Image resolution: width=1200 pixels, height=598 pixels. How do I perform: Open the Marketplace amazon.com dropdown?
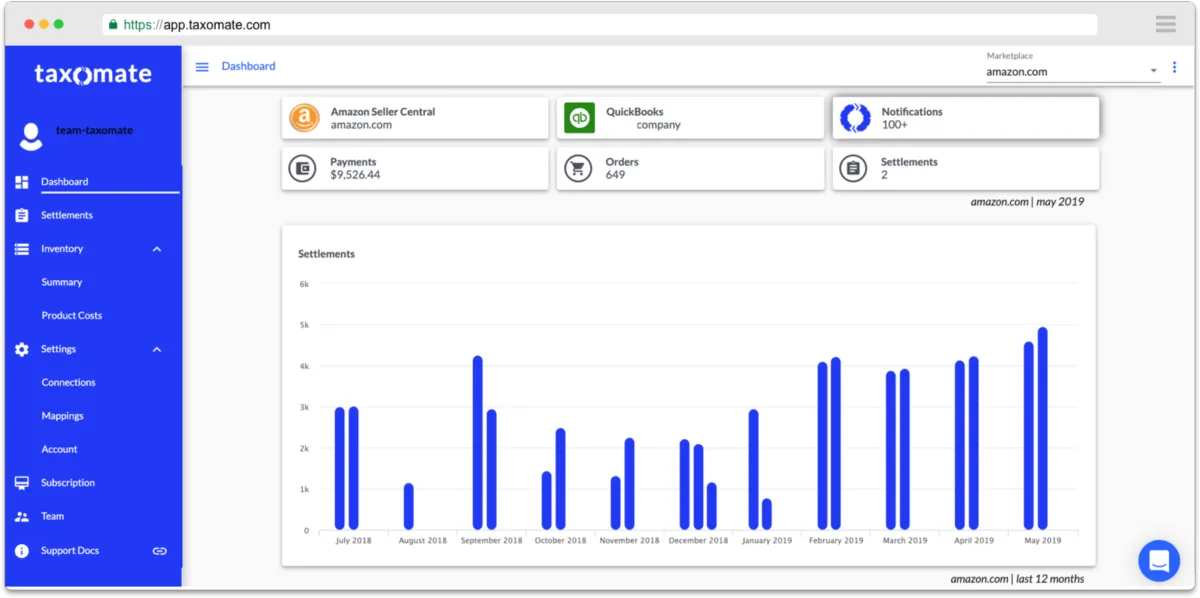pyautogui.click(x=1073, y=72)
